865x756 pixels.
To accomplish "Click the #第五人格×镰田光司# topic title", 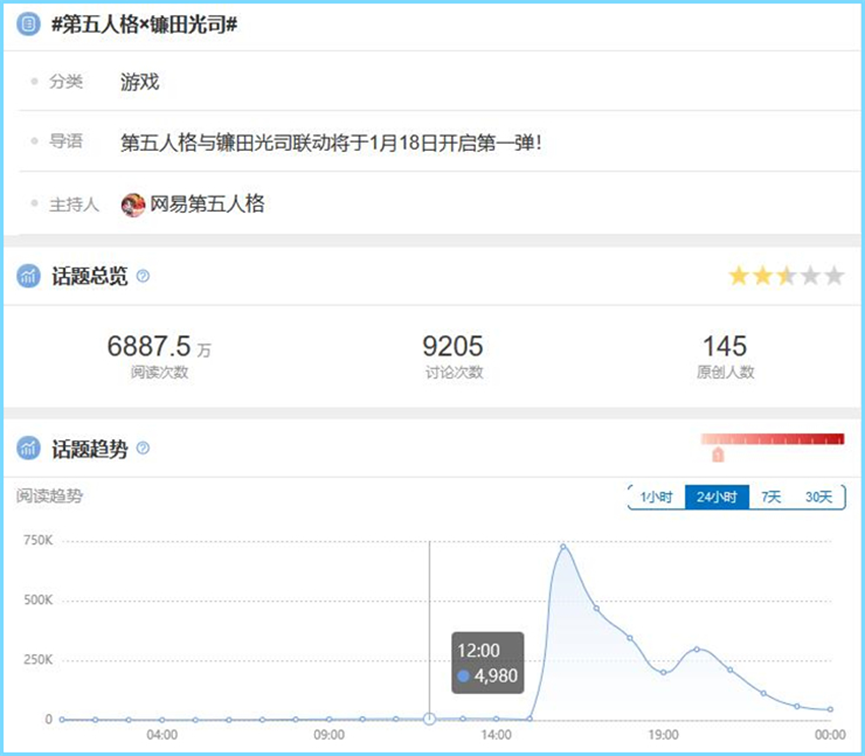I will pos(143,25).
